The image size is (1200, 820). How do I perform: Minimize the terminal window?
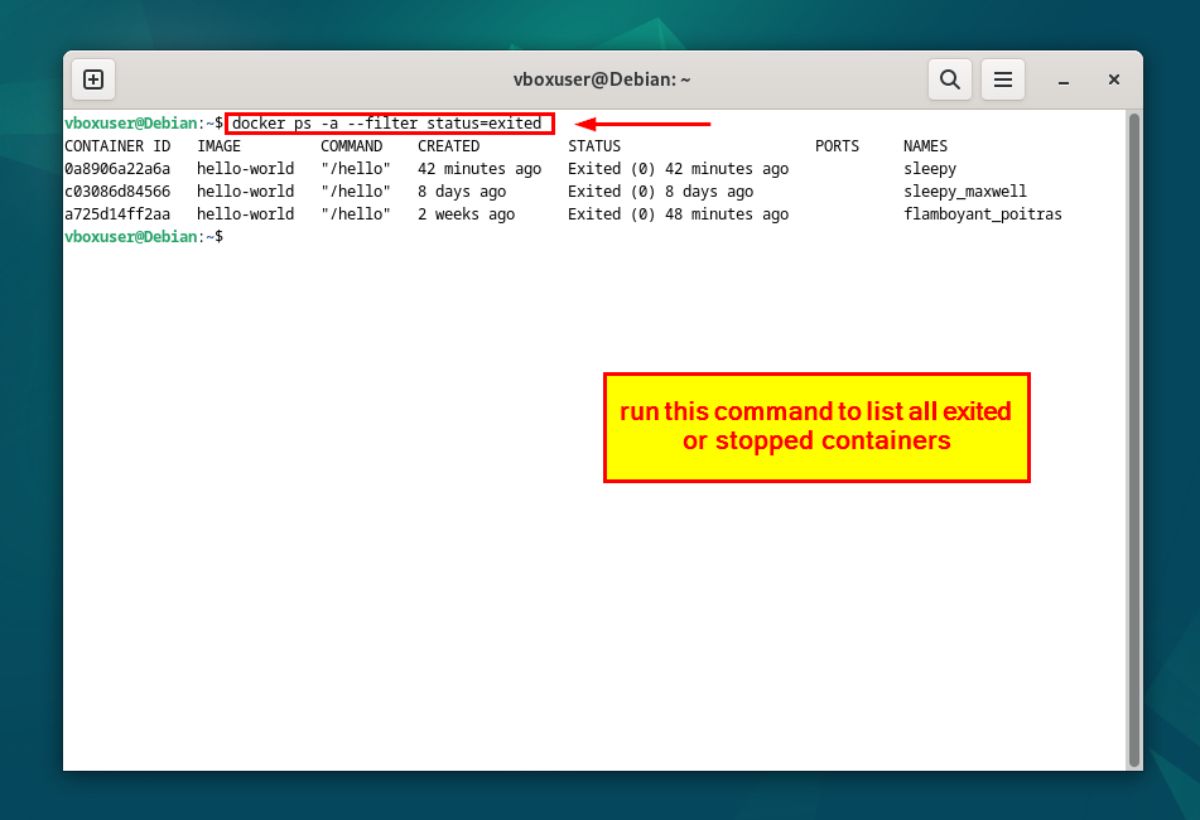(x=1064, y=81)
